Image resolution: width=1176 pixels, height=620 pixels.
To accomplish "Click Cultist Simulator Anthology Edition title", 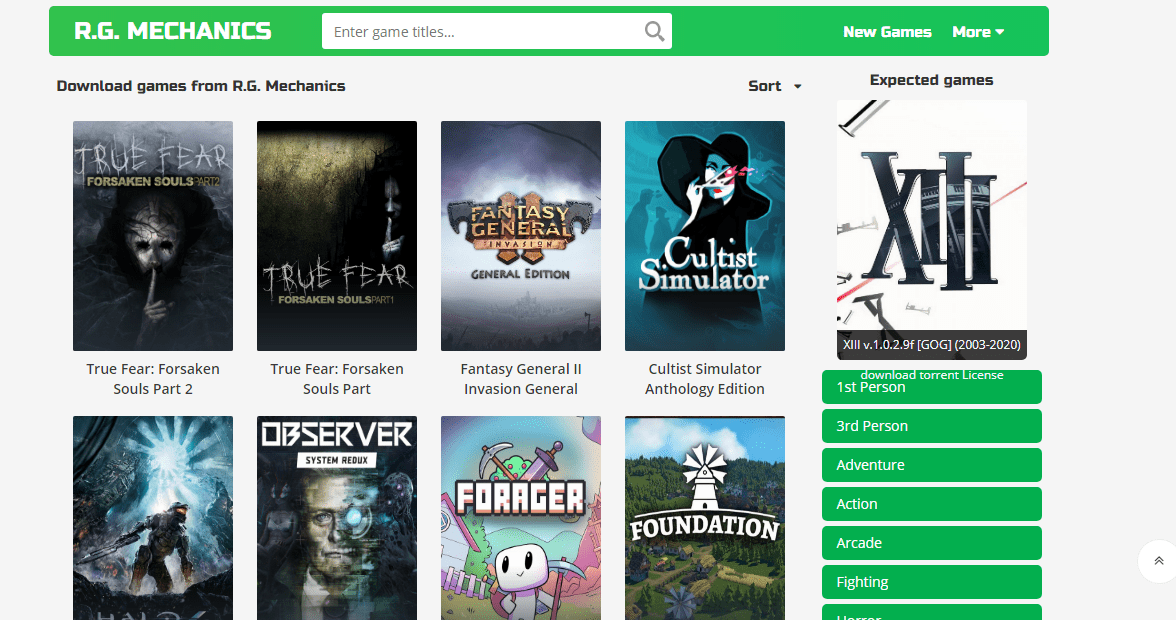I will tap(705, 379).
